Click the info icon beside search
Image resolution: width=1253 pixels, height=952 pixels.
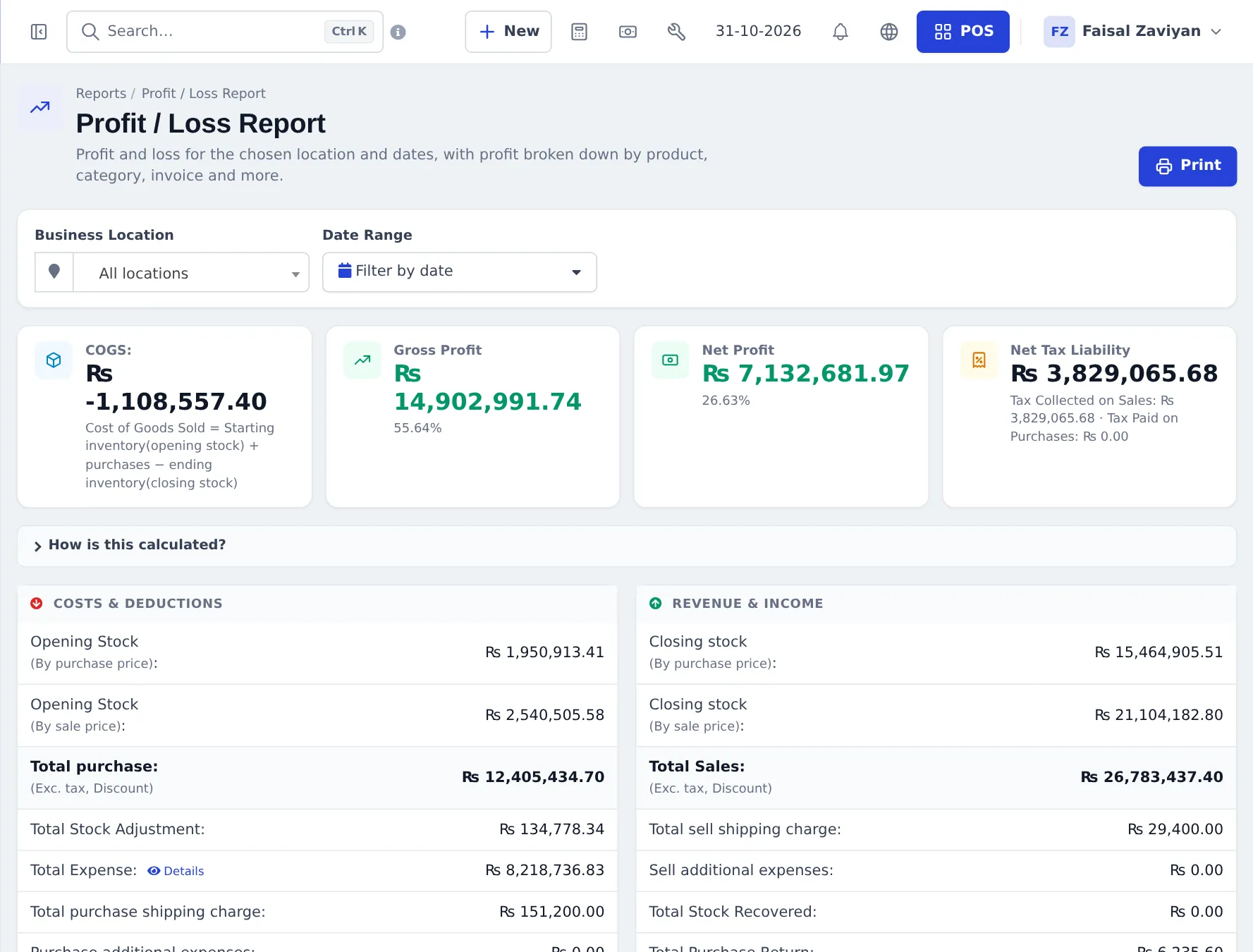(x=398, y=32)
